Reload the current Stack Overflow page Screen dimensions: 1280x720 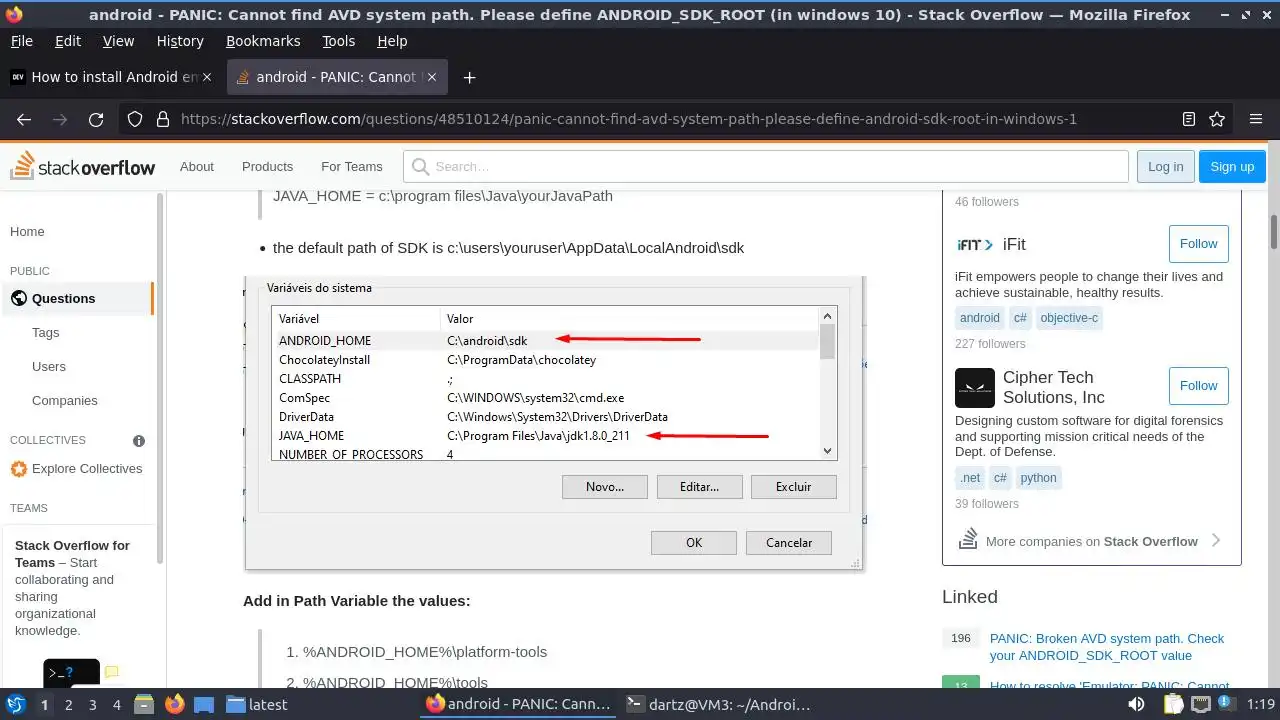(x=96, y=119)
